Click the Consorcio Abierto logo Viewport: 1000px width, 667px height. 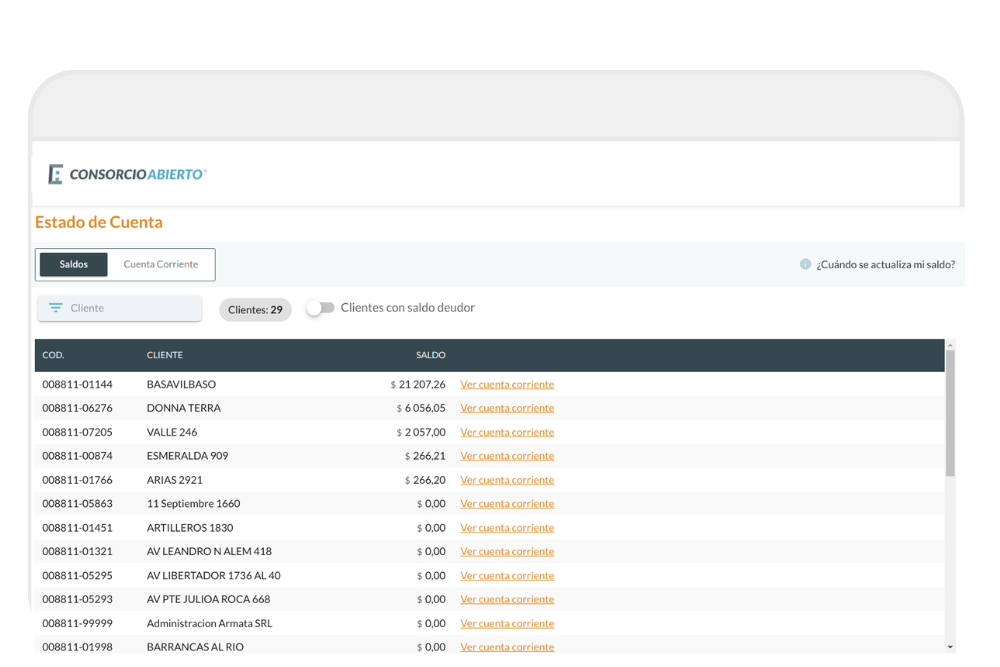click(127, 174)
